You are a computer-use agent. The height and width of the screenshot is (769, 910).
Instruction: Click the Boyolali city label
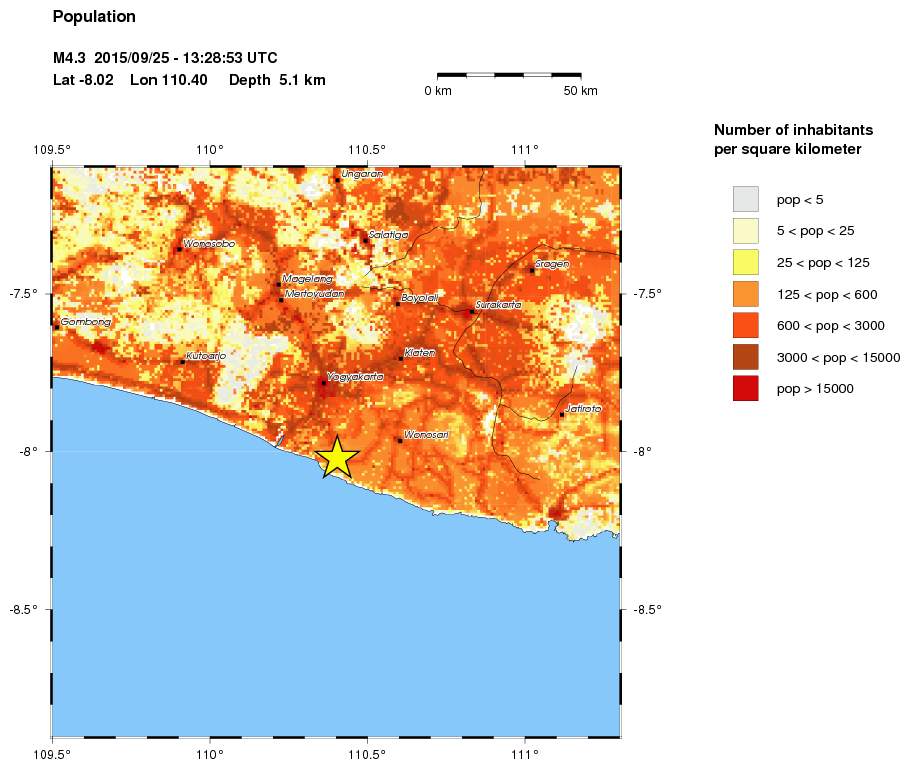420,298
